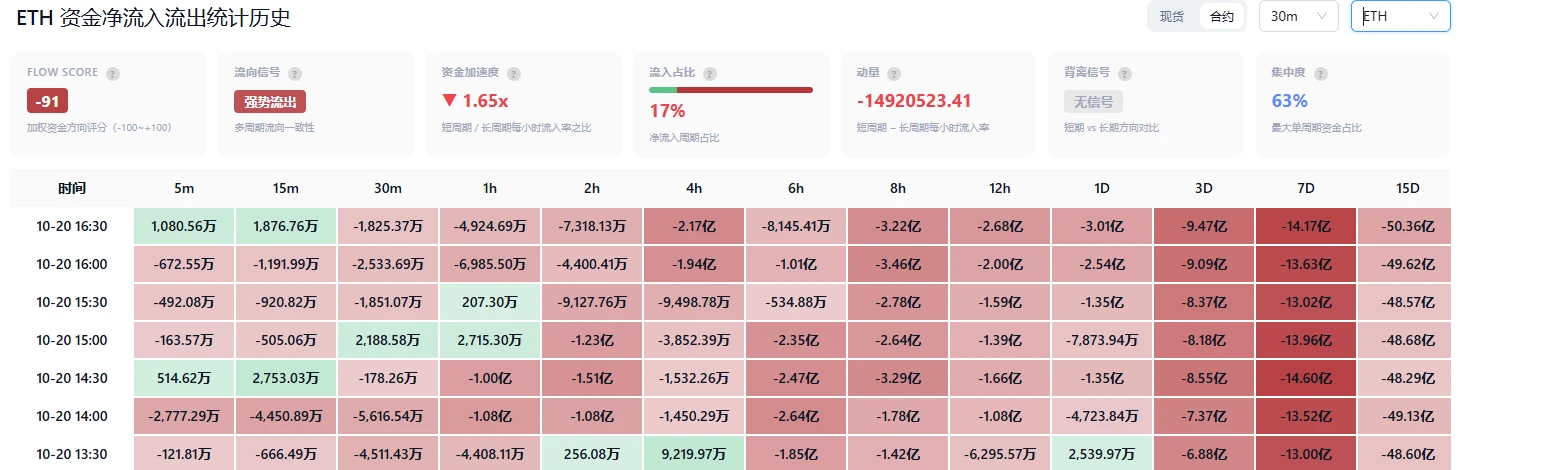Image resolution: width=1542 pixels, height=470 pixels.
Task: Click the 10-20 15:30 time row label
Action: [72, 302]
